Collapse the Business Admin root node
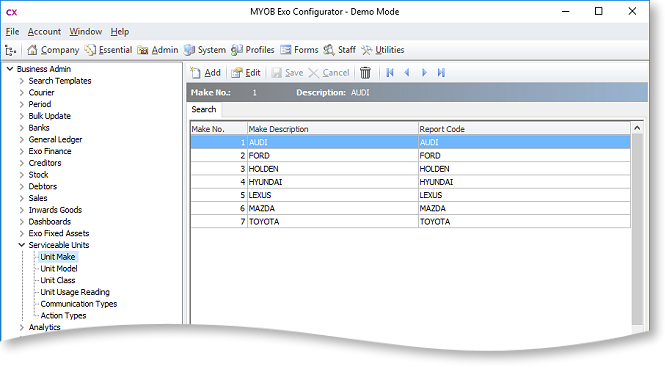The width and height of the screenshot is (665, 369). 10,69
